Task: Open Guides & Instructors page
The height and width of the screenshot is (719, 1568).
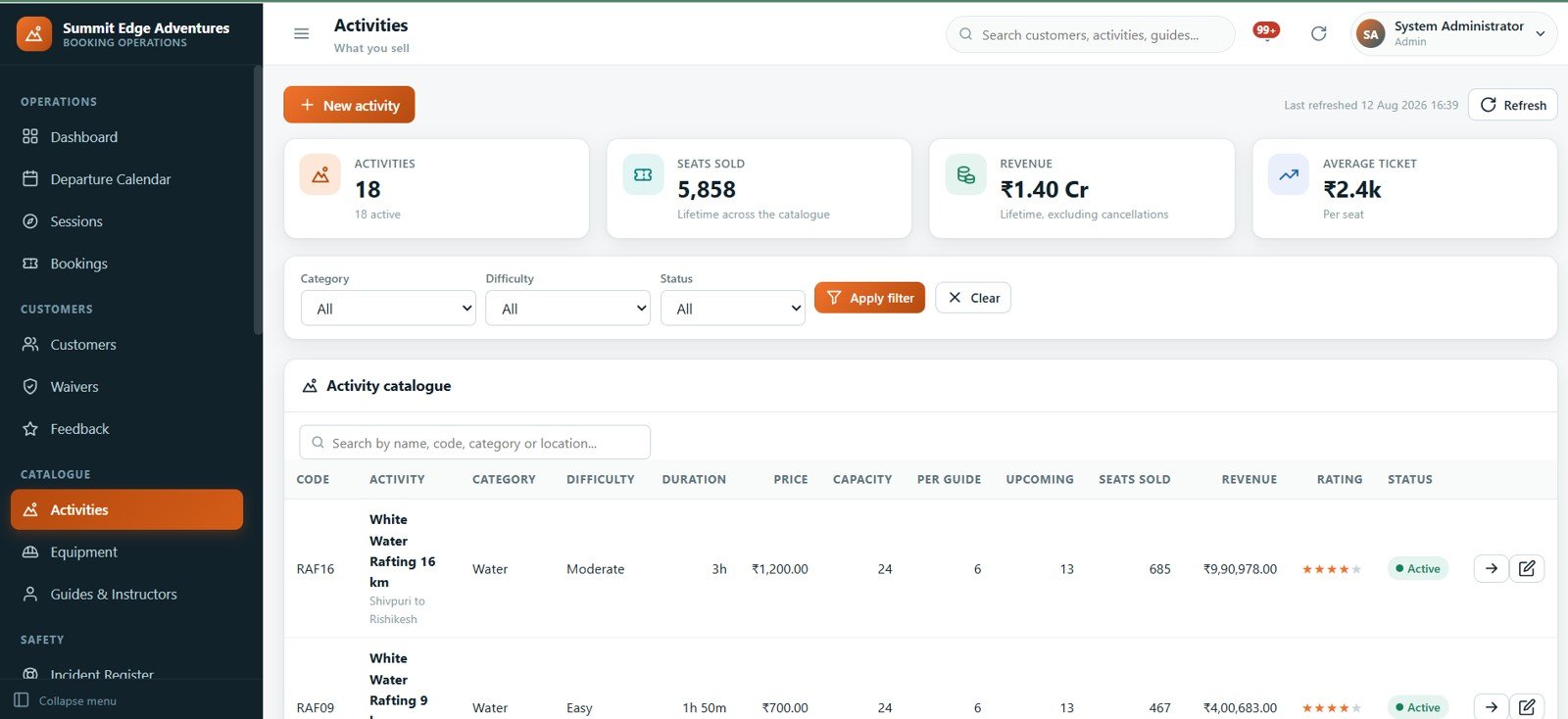Action: pos(126,595)
